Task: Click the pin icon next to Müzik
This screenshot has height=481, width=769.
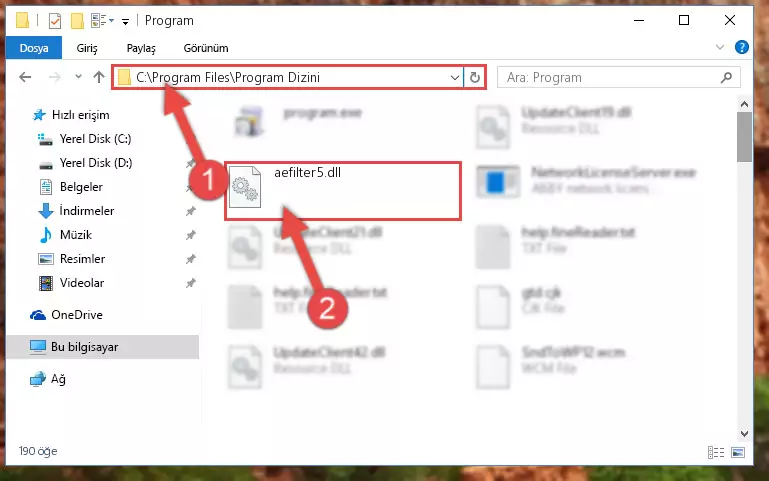Action: [190, 235]
